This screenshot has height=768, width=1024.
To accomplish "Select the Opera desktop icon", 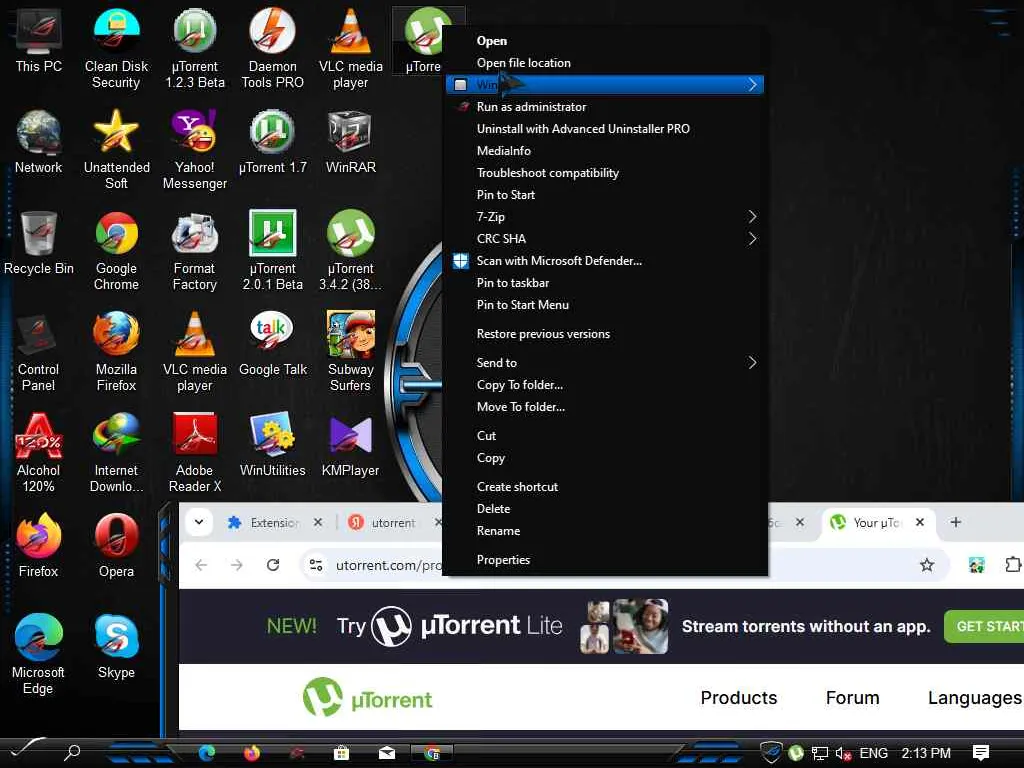I will point(116,546).
